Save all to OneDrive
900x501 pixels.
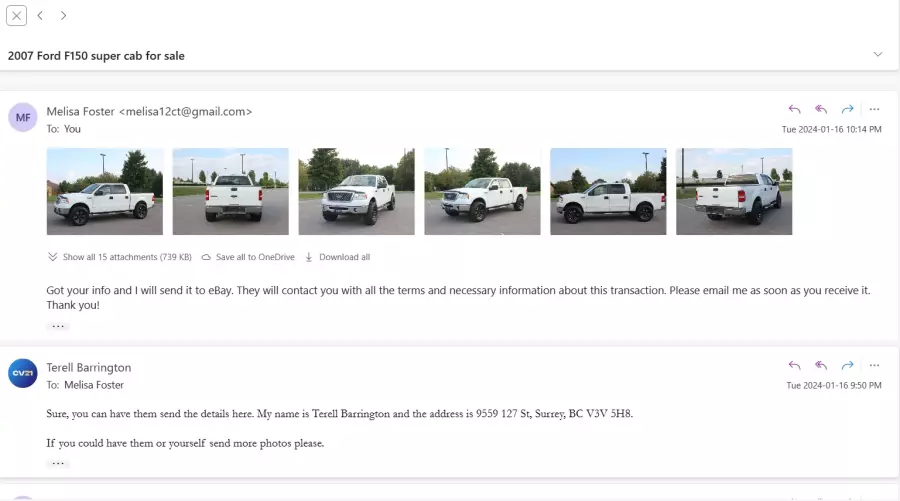point(248,257)
